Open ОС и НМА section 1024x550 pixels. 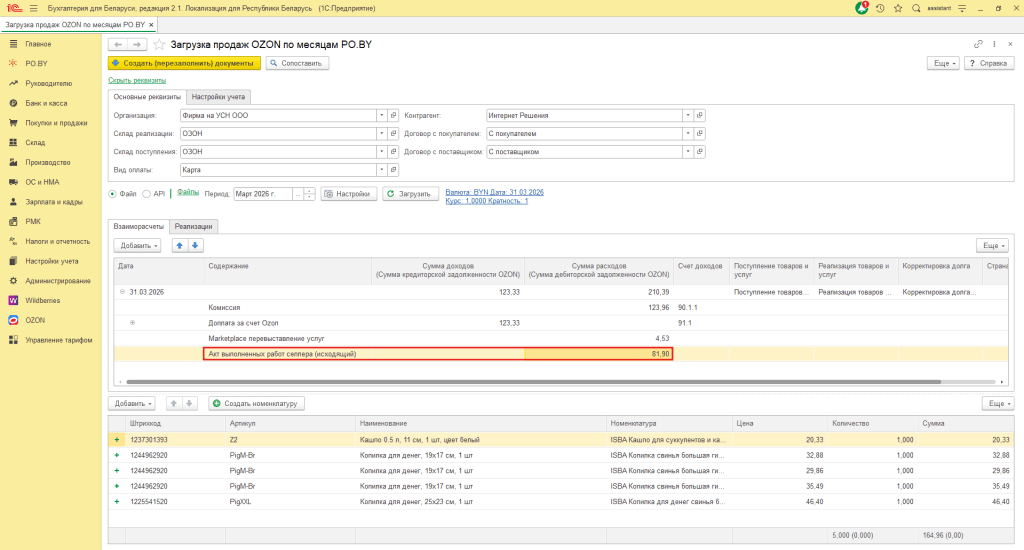pyautogui.click(x=42, y=182)
